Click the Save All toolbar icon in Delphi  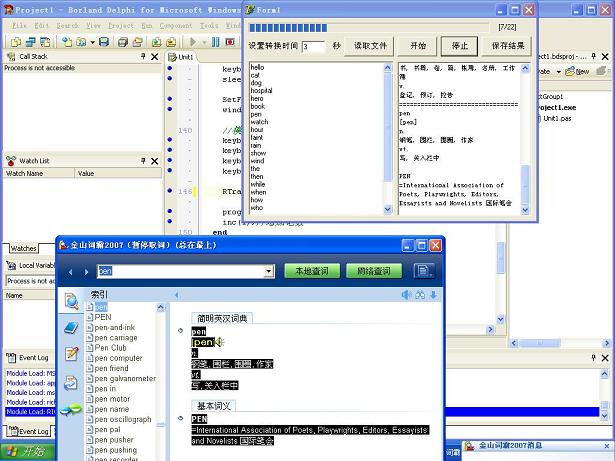click(x=123, y=42)
